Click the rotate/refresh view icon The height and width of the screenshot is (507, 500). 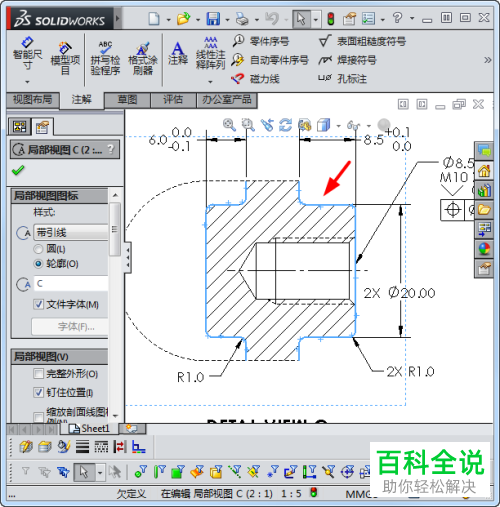(286, 125)
